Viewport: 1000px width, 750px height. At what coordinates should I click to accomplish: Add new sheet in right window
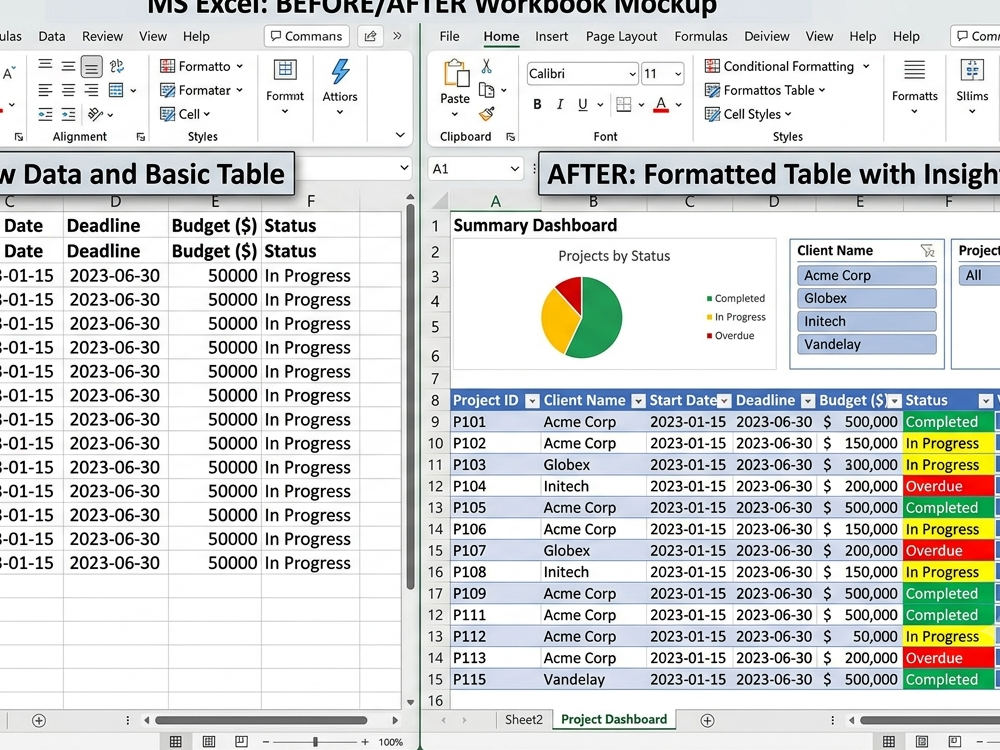[707, 721]
